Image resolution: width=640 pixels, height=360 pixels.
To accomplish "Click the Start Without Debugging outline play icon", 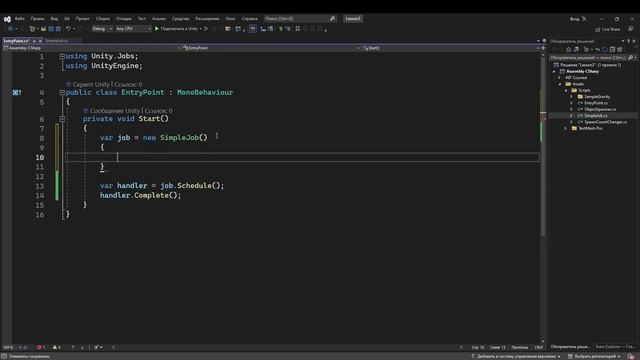I will (206, 29).
